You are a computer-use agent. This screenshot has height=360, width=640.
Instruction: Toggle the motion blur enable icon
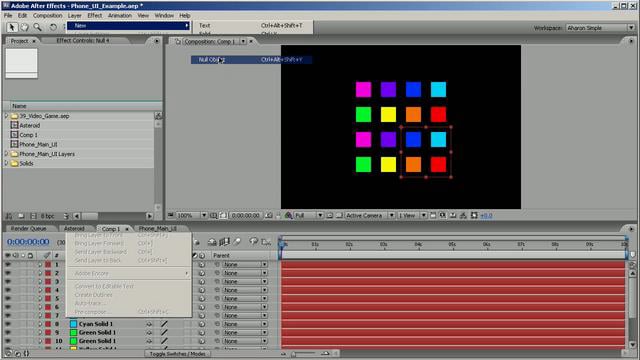(237, 242)
